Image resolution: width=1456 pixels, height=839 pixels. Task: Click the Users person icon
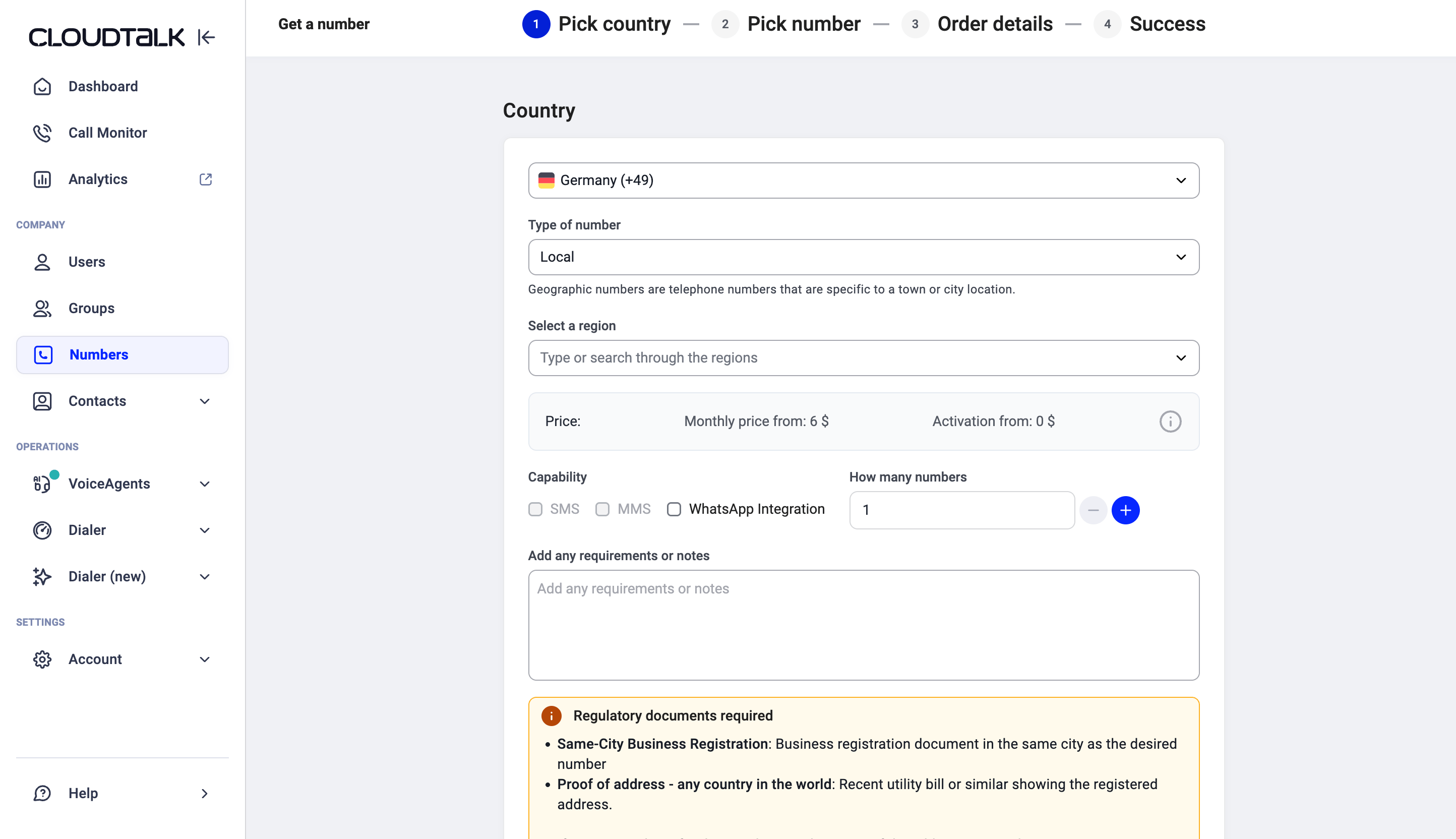(42, 262)
